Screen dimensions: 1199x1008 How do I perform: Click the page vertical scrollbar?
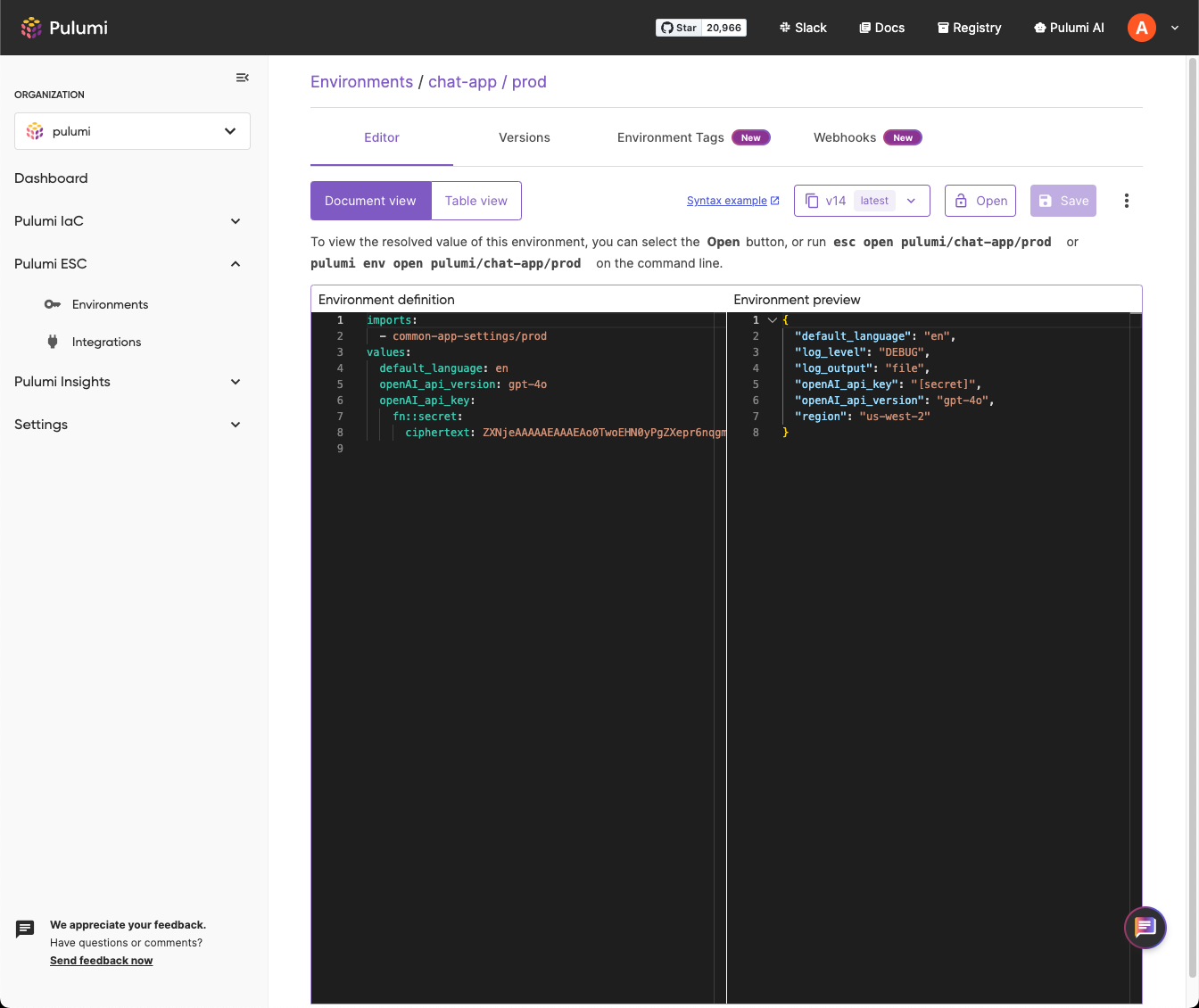pyautogui.click(x=1192, y=517)
